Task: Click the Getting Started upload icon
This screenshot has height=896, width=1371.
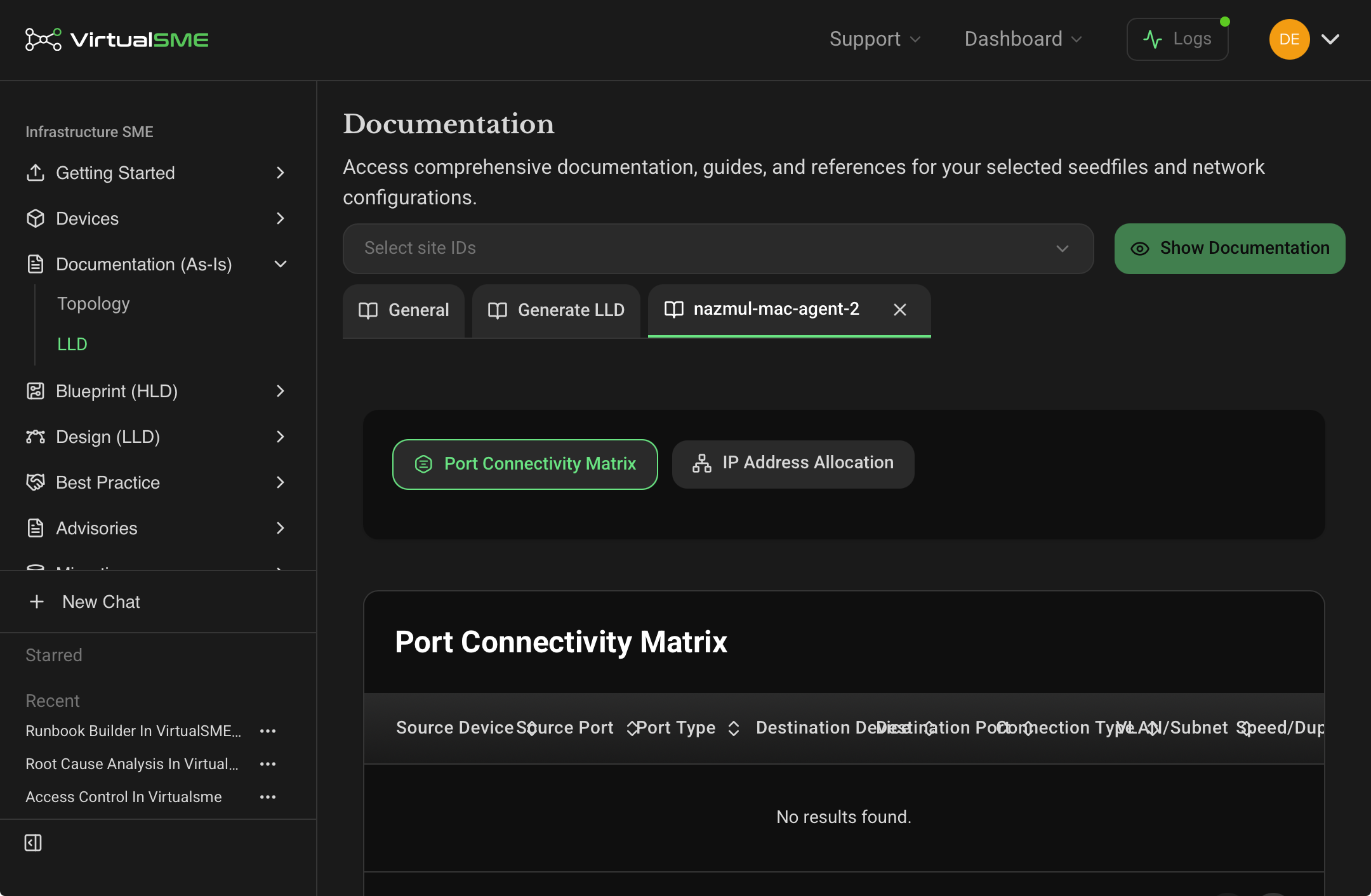Action: tap(36, 173)
